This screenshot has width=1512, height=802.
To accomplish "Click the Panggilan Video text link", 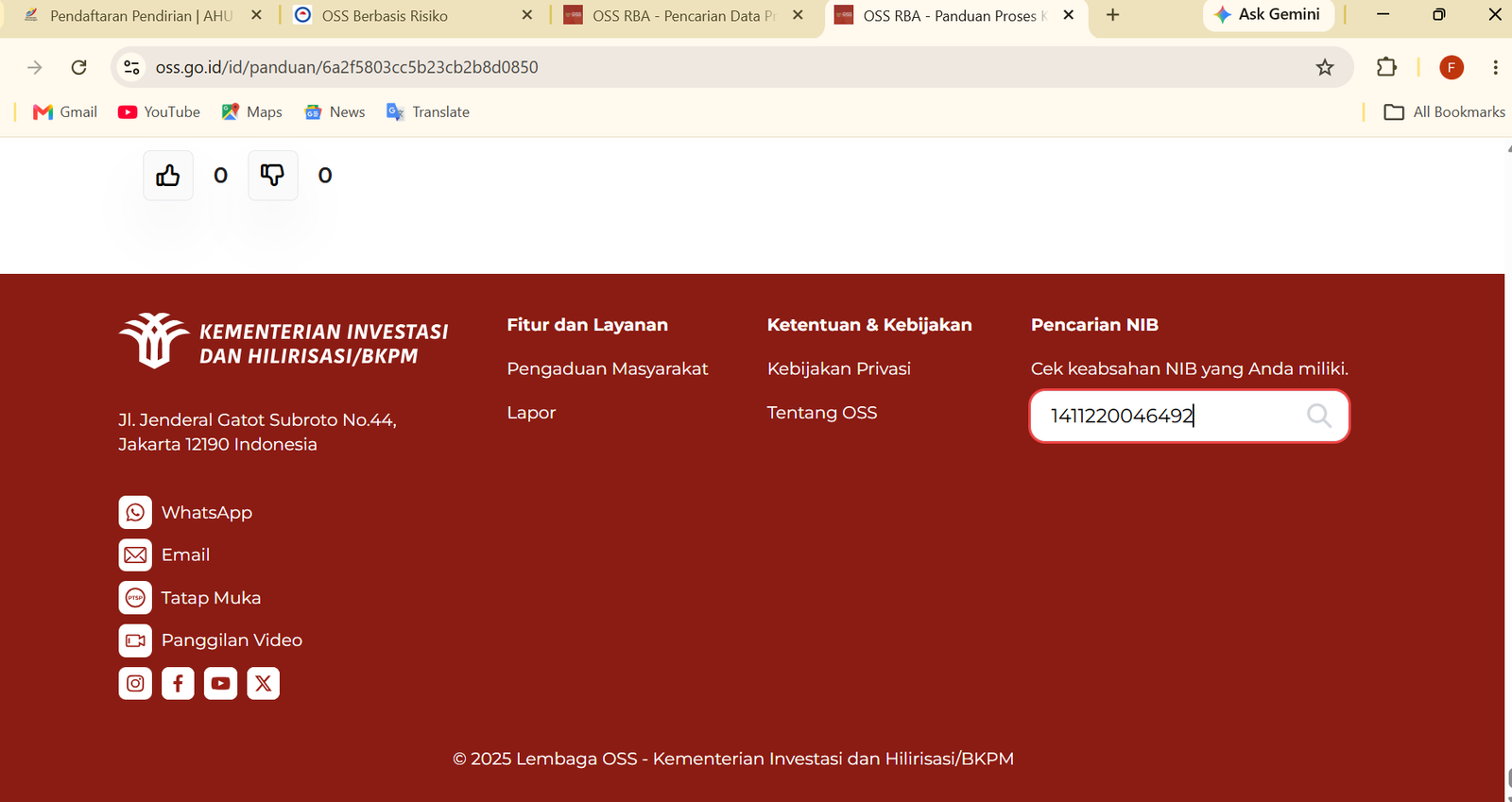I will click(232, 640).
